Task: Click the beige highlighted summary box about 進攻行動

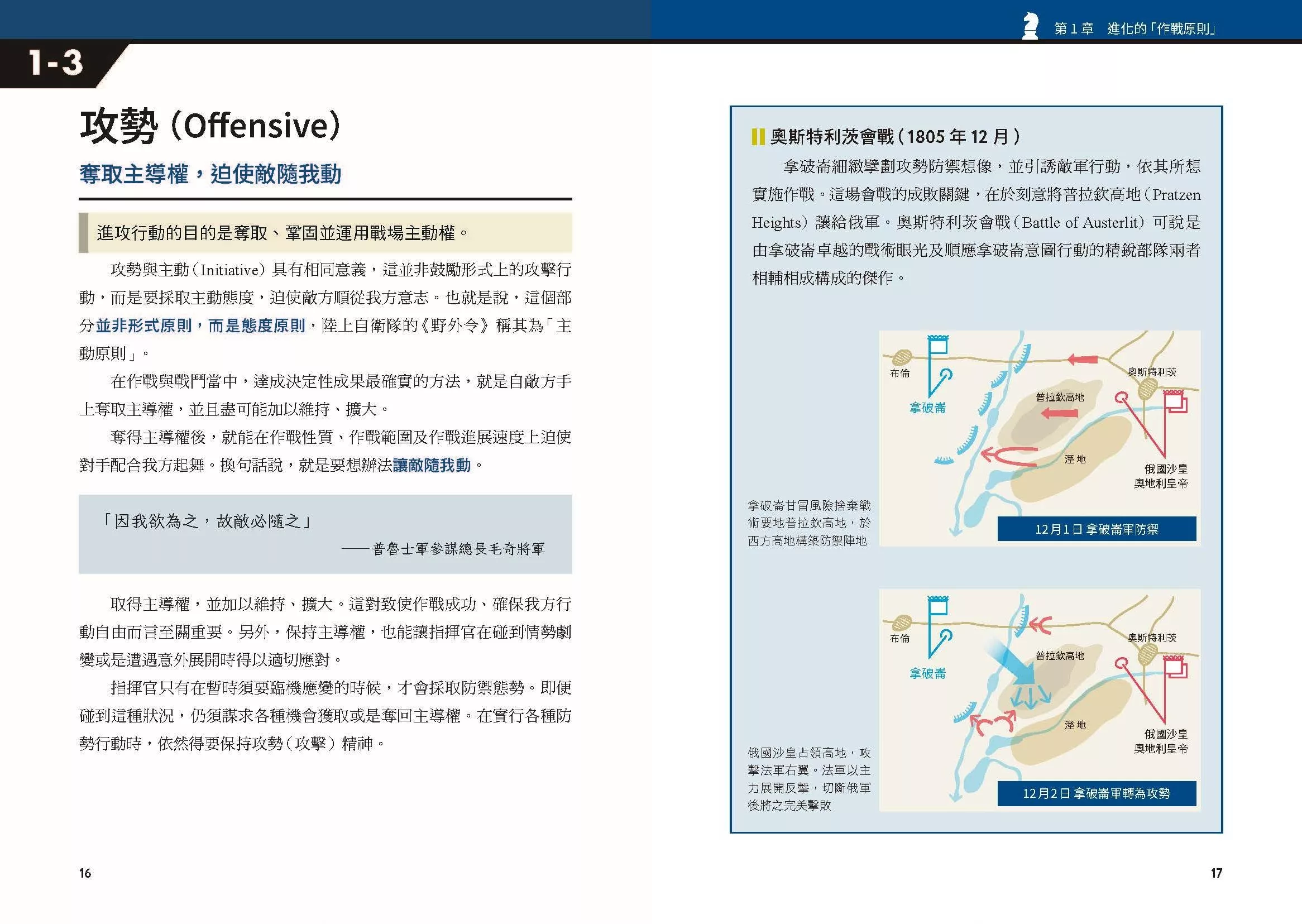Action: [x=325, y=233]
